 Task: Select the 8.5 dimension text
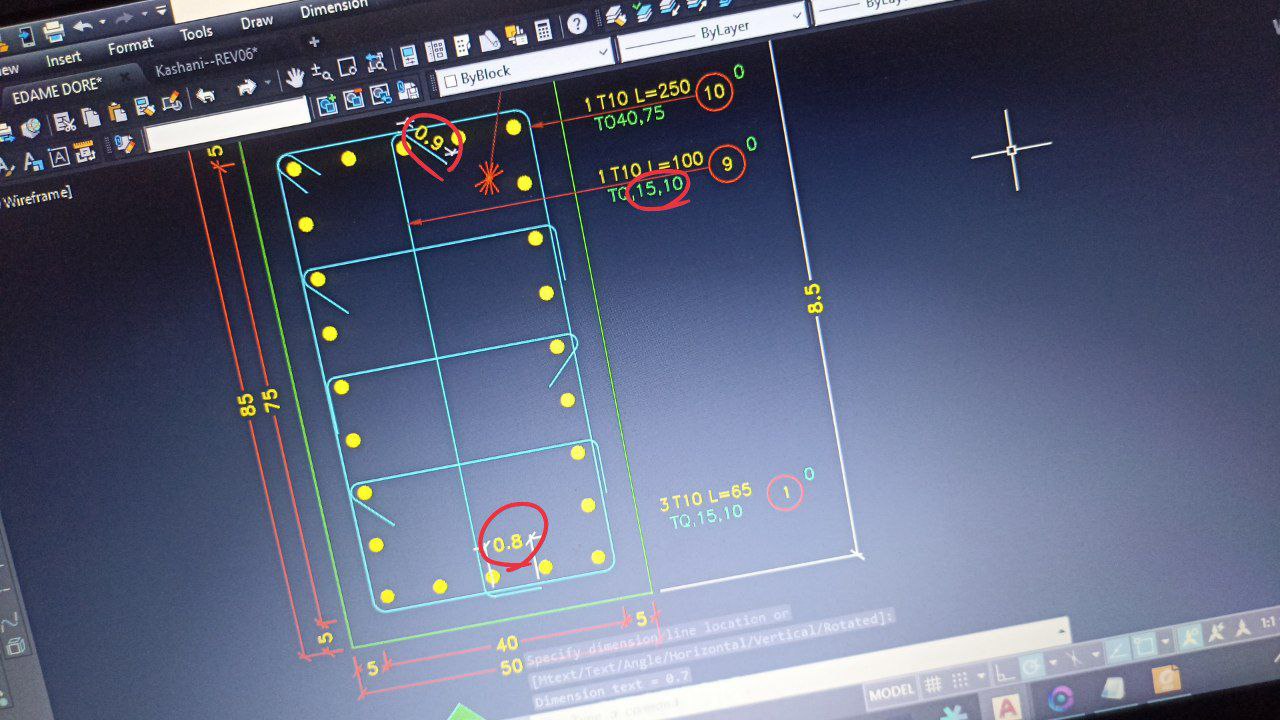(814, 299)
